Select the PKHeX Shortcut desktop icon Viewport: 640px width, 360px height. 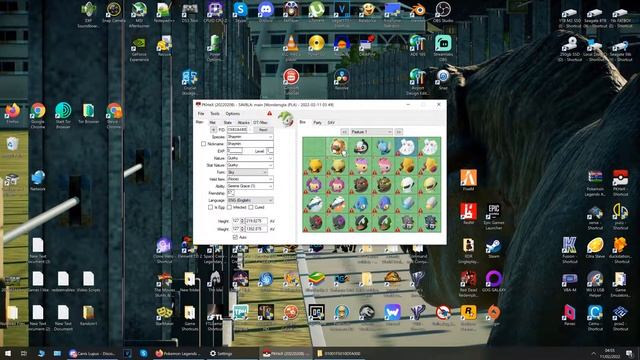(620, 182)
